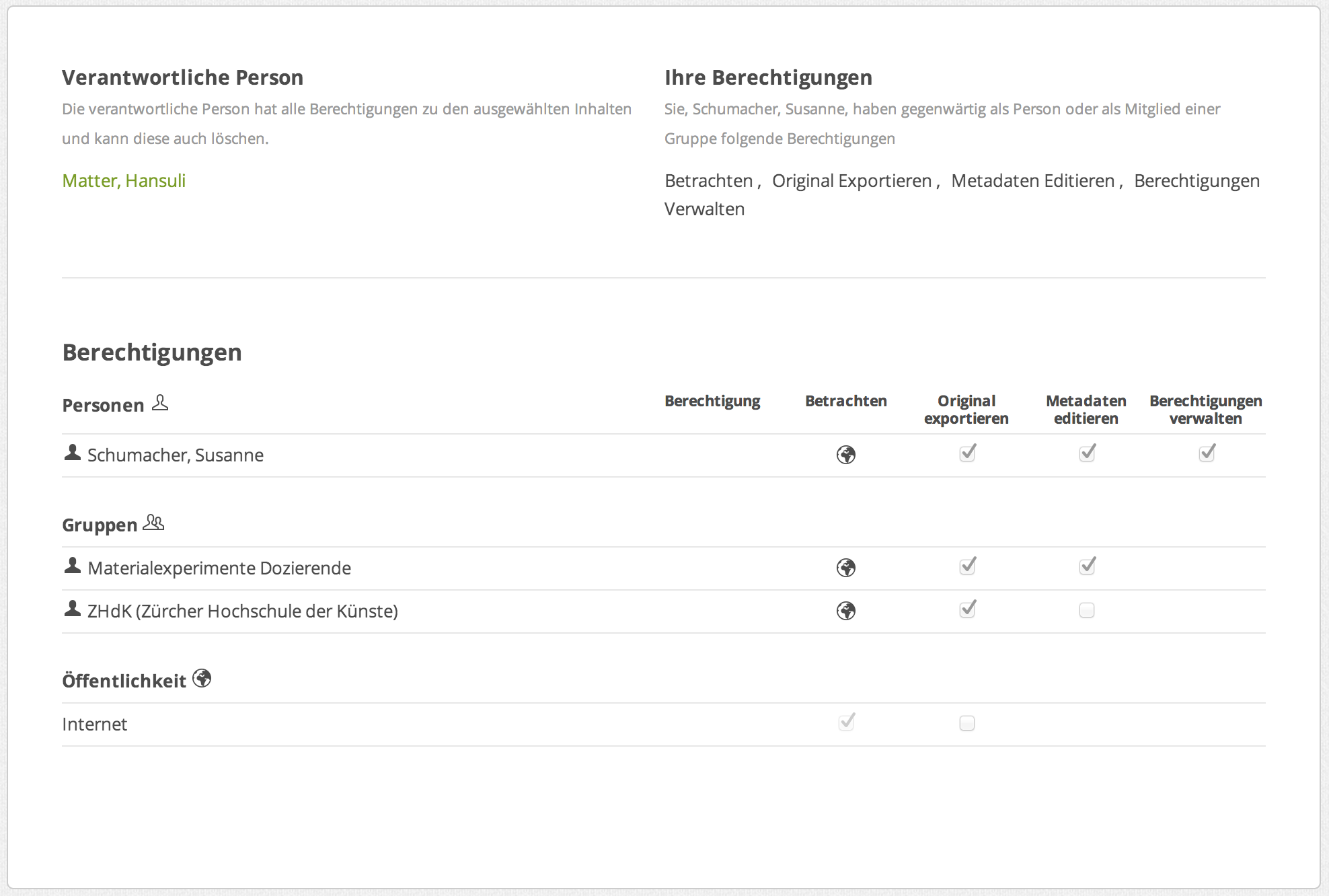Click globe icon for Materialexperimente Dozierende
Screen dimensions: 1329x896
point(845,568)
